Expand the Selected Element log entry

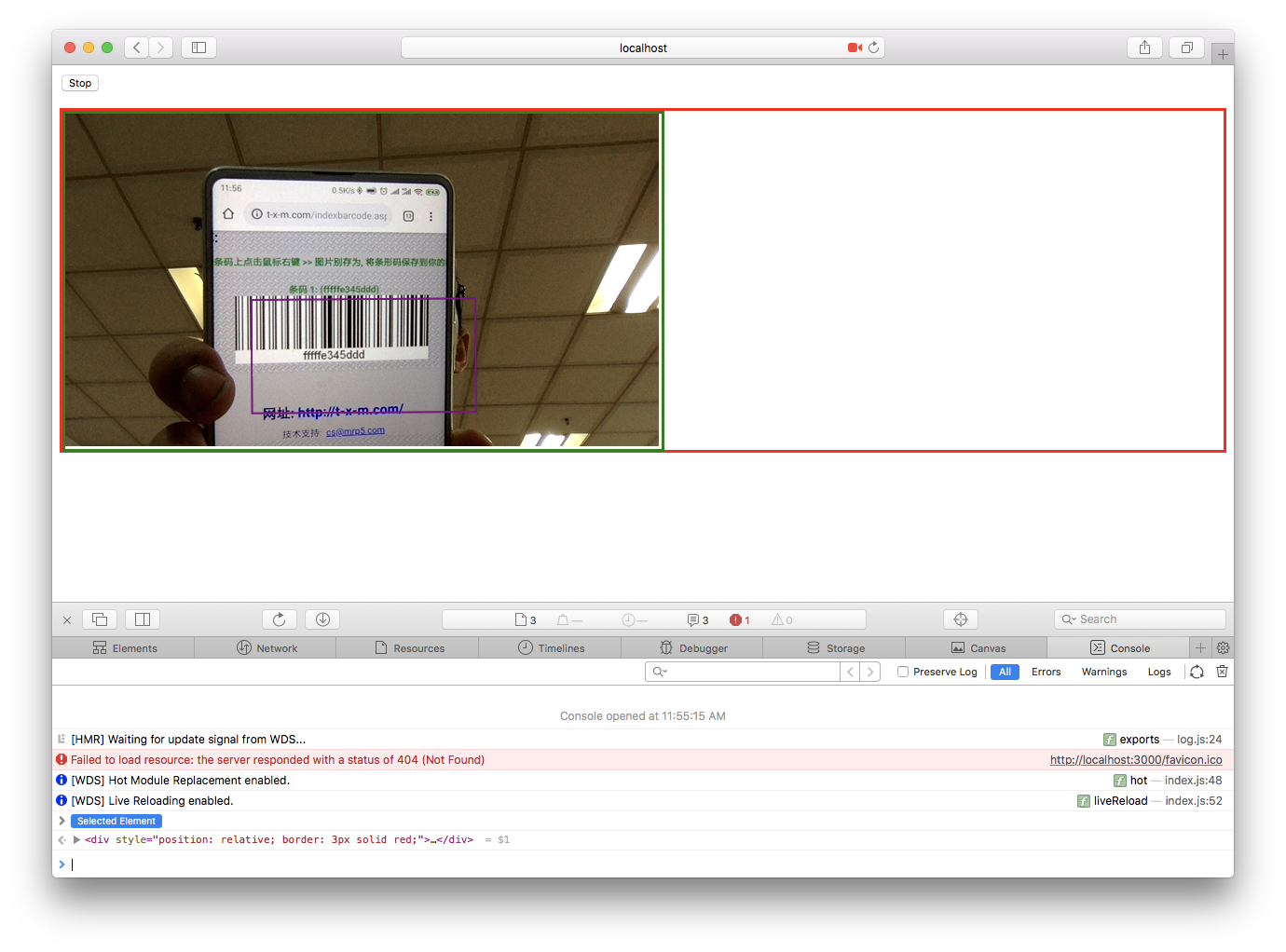(62, 821)
